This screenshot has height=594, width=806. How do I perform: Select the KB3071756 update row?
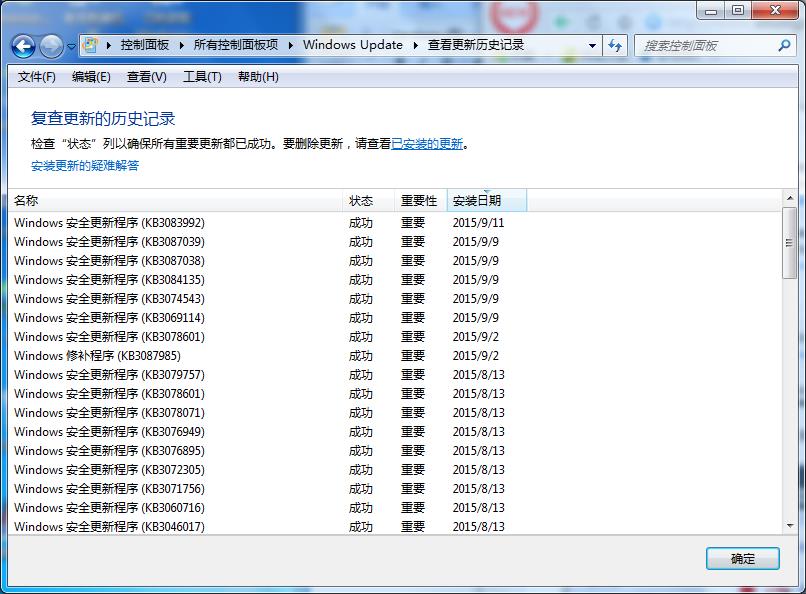394,489
